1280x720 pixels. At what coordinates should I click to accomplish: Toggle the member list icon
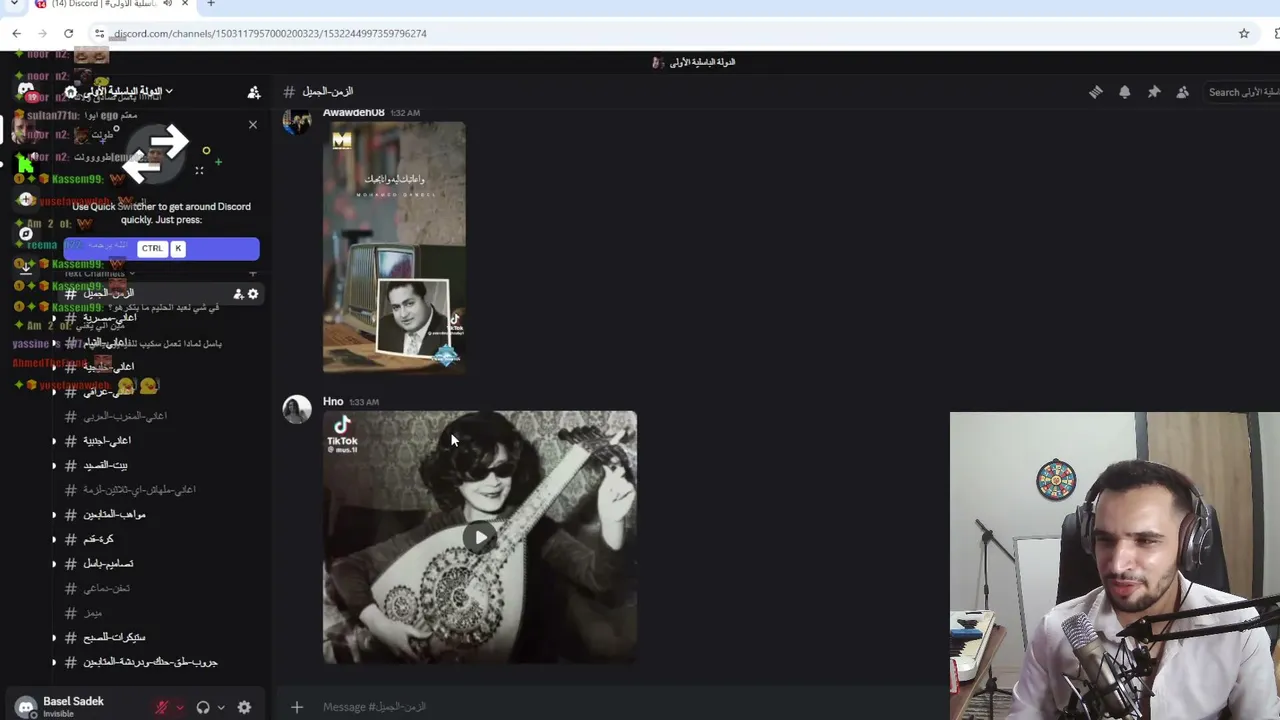[1183, 92]
